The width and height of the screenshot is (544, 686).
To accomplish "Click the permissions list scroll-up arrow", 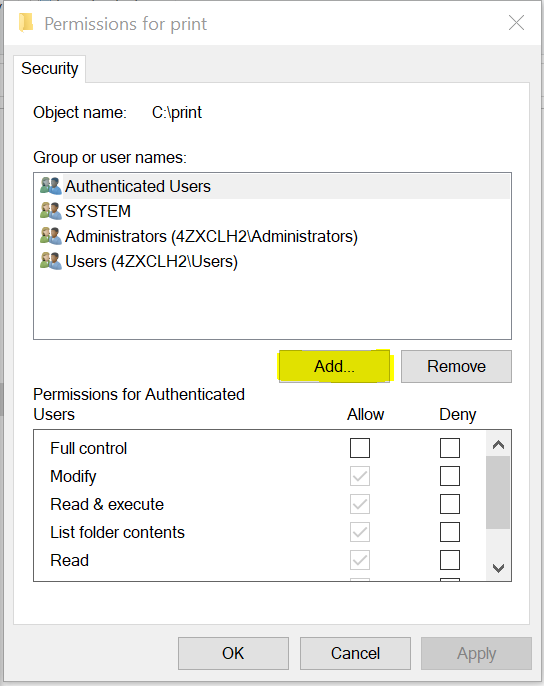I will click(x=498, y=445).
